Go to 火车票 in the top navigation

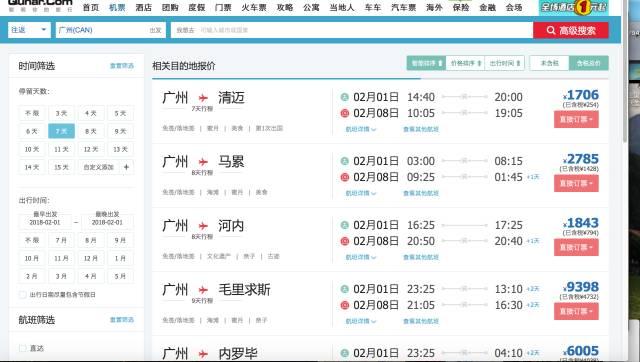pos(253,7)
